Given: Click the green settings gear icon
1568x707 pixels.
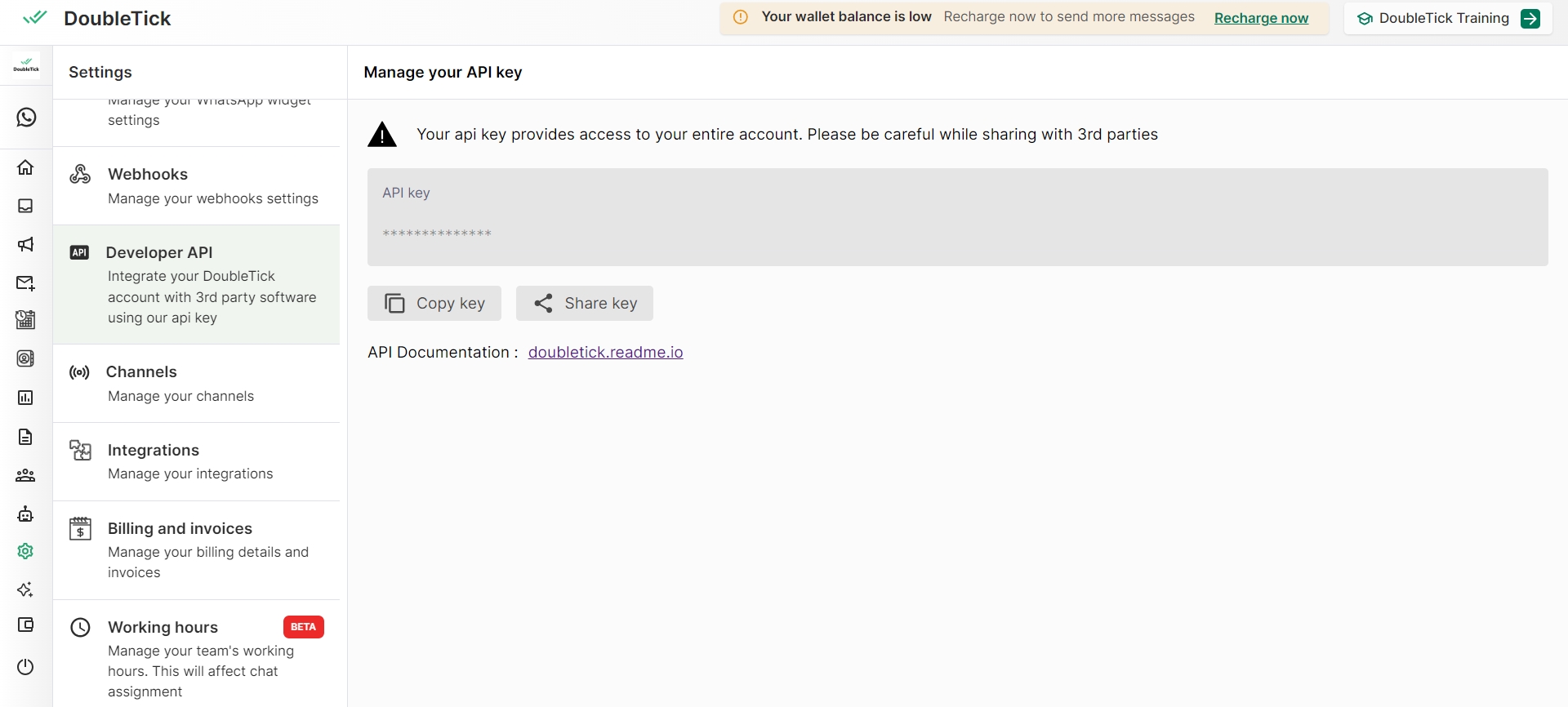Looking at the screenshot, I should coord(26,551).
